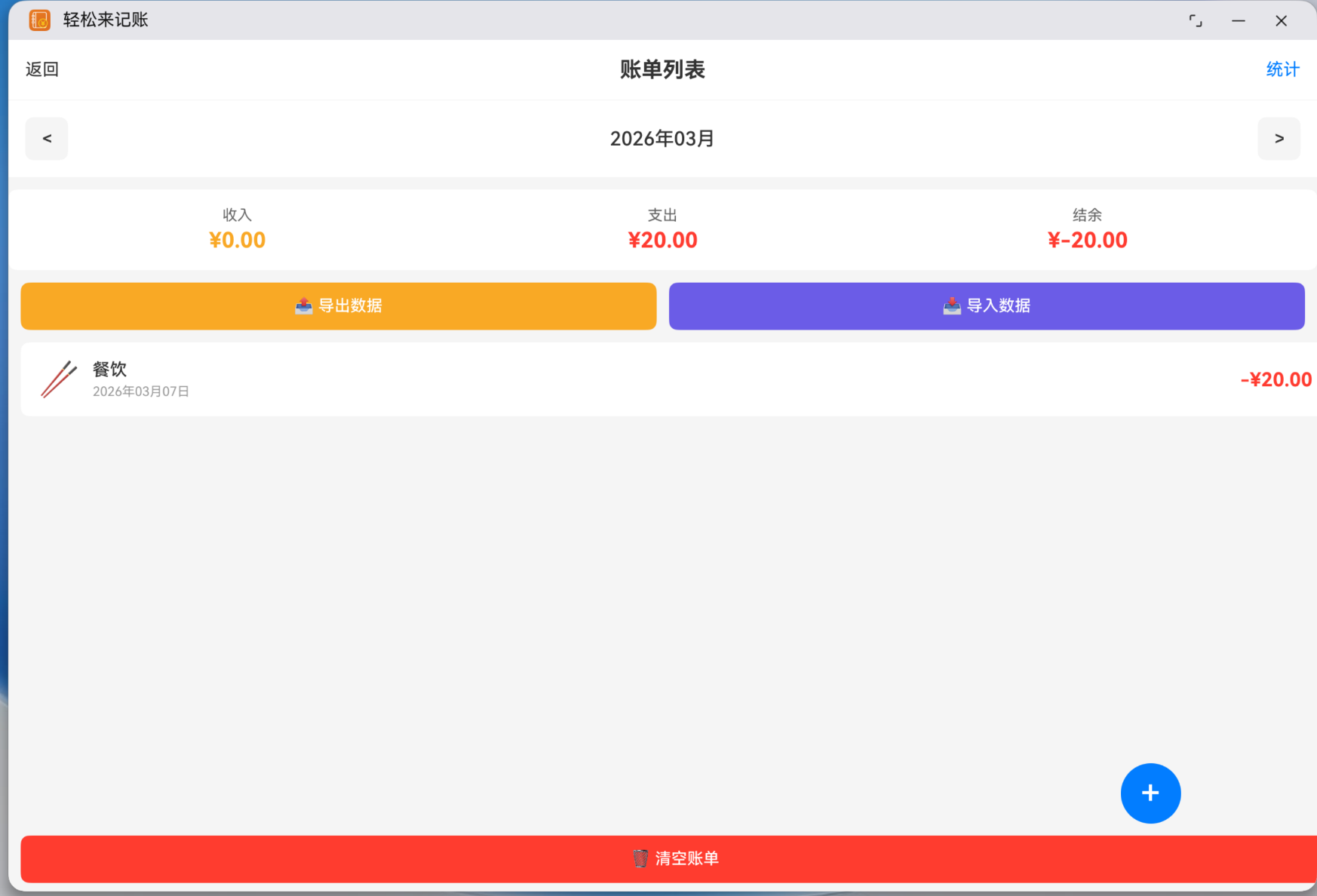The image size is (1317, 896).
Task: Click the 支出 expense value ¥20.00
Action: [662, 241]
